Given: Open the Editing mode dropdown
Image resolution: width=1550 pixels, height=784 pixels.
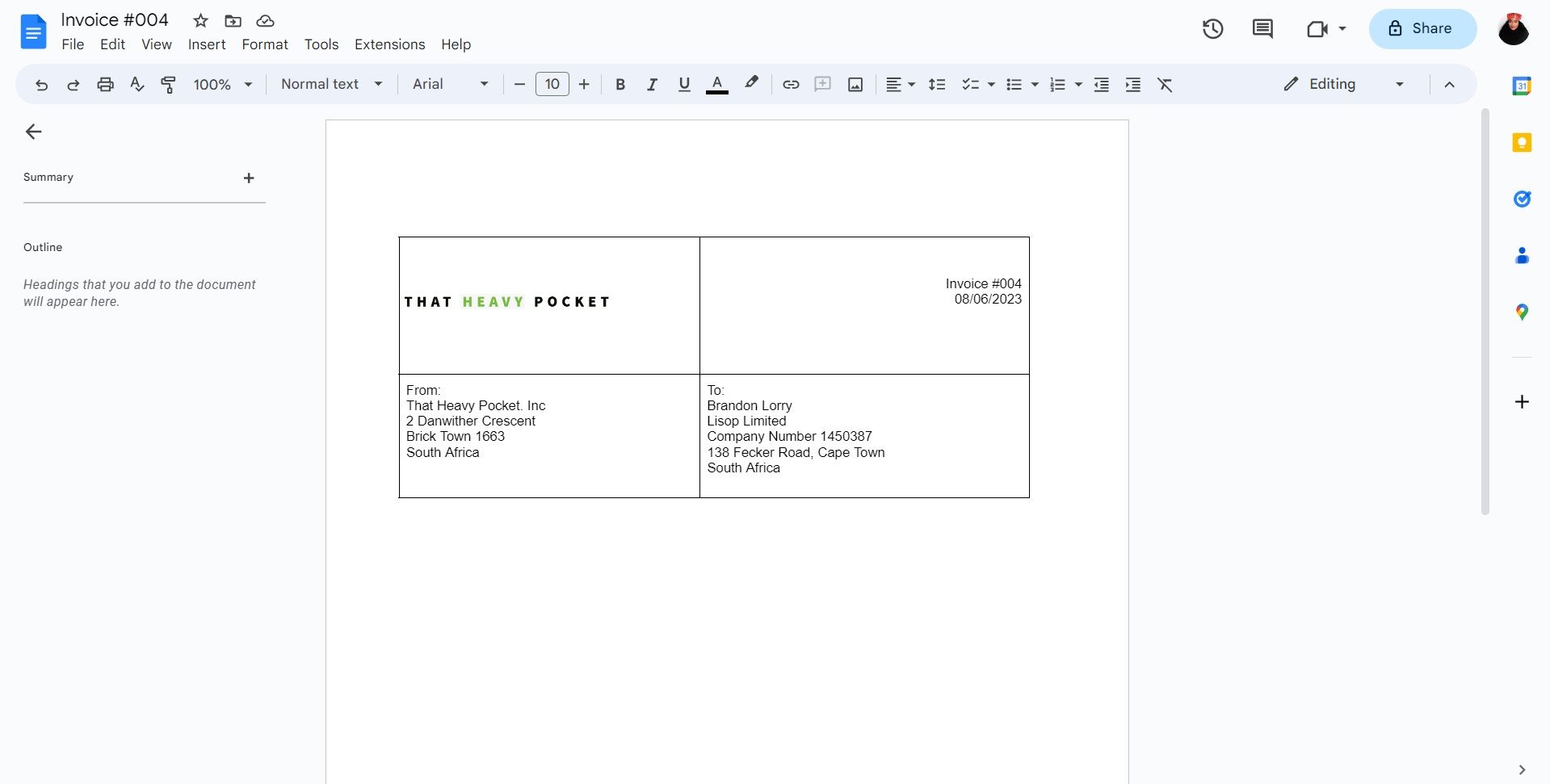Looking at the screenshot, I should pos(1343,84).
